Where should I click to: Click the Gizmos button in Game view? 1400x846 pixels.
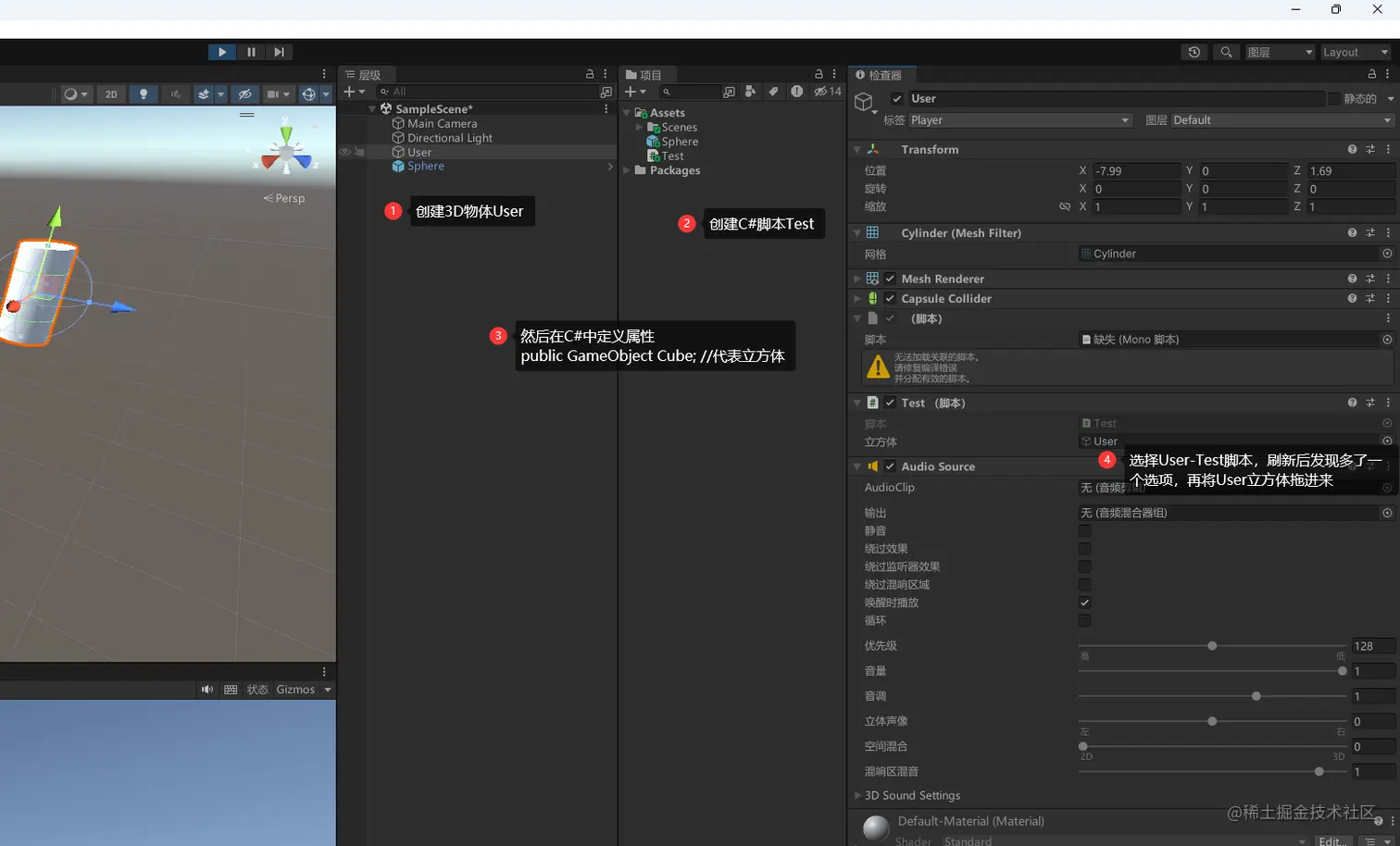pos(295,690)
